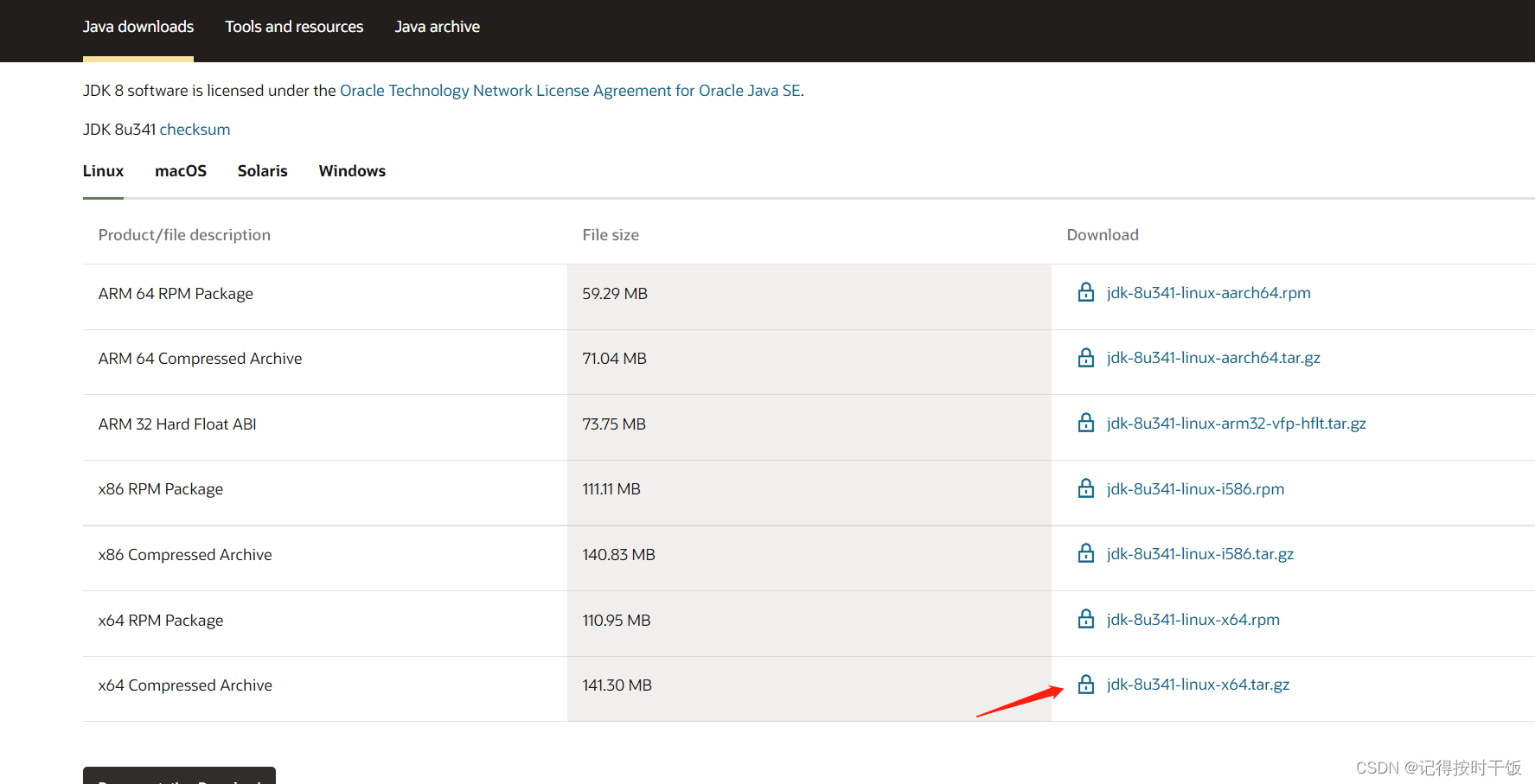Click the x64 Compressed Archive description
The image size is (1535, 784).
185,685
